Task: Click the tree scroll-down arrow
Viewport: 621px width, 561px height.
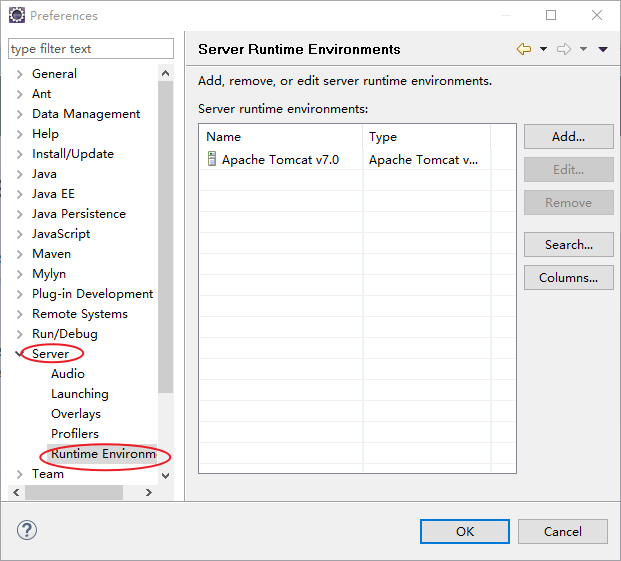Action: tap(166, 475)
